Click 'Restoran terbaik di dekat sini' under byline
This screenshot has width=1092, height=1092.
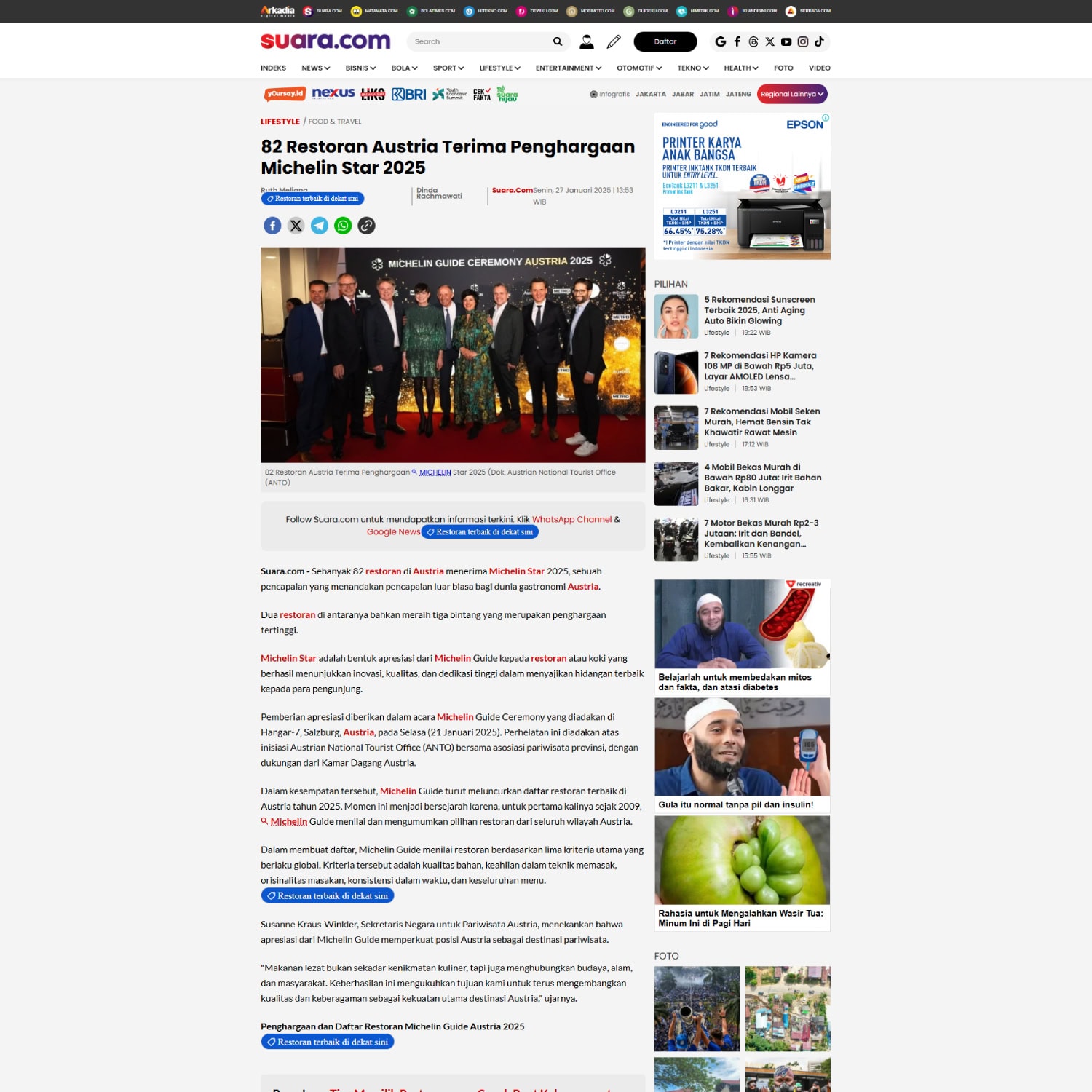pyautogui.click(x=313, y=199)
